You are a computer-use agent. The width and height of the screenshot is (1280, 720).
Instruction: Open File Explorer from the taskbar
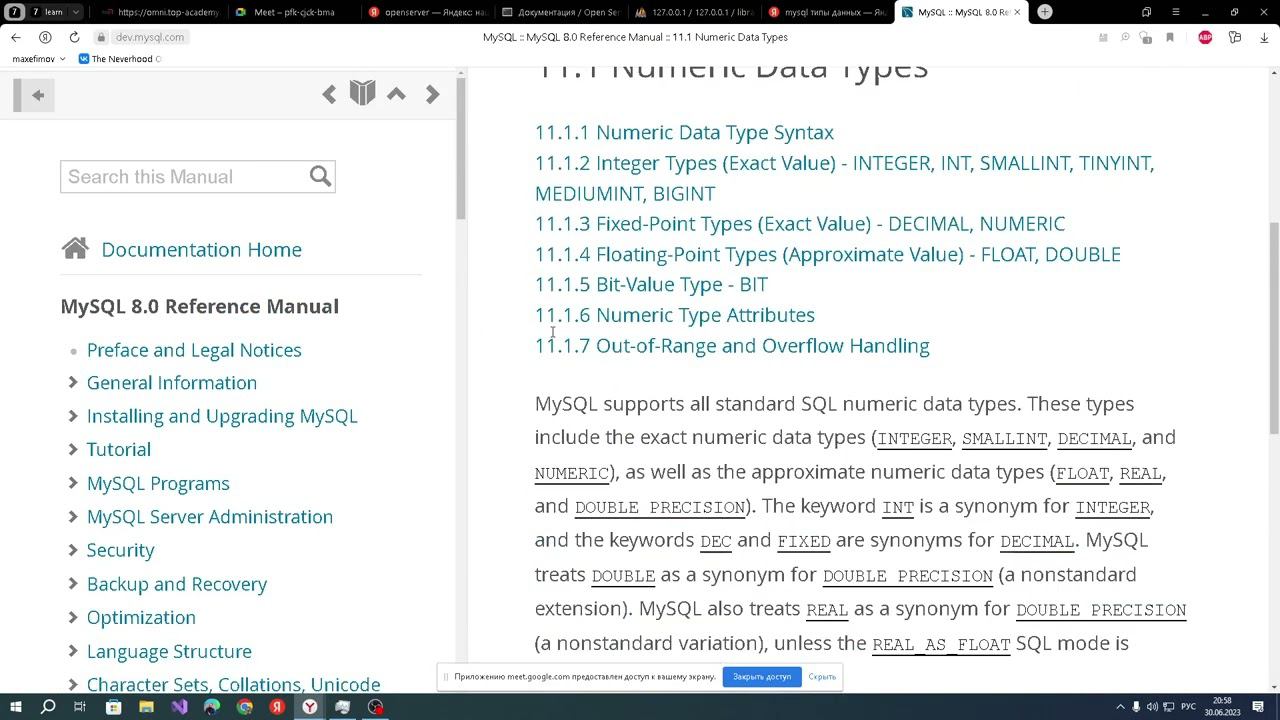(146, 707)
